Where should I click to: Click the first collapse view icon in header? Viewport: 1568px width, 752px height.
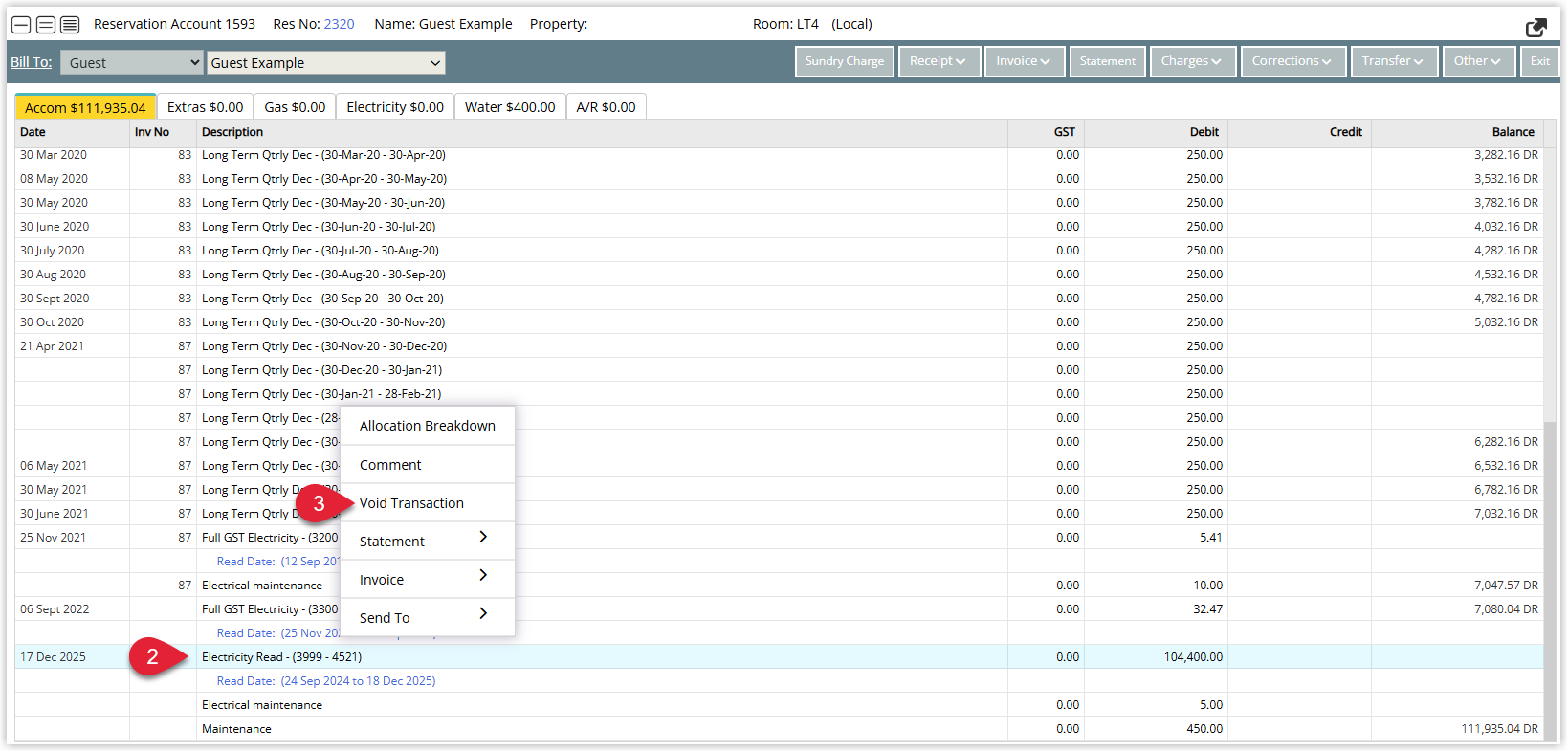[x=21, y=25]
